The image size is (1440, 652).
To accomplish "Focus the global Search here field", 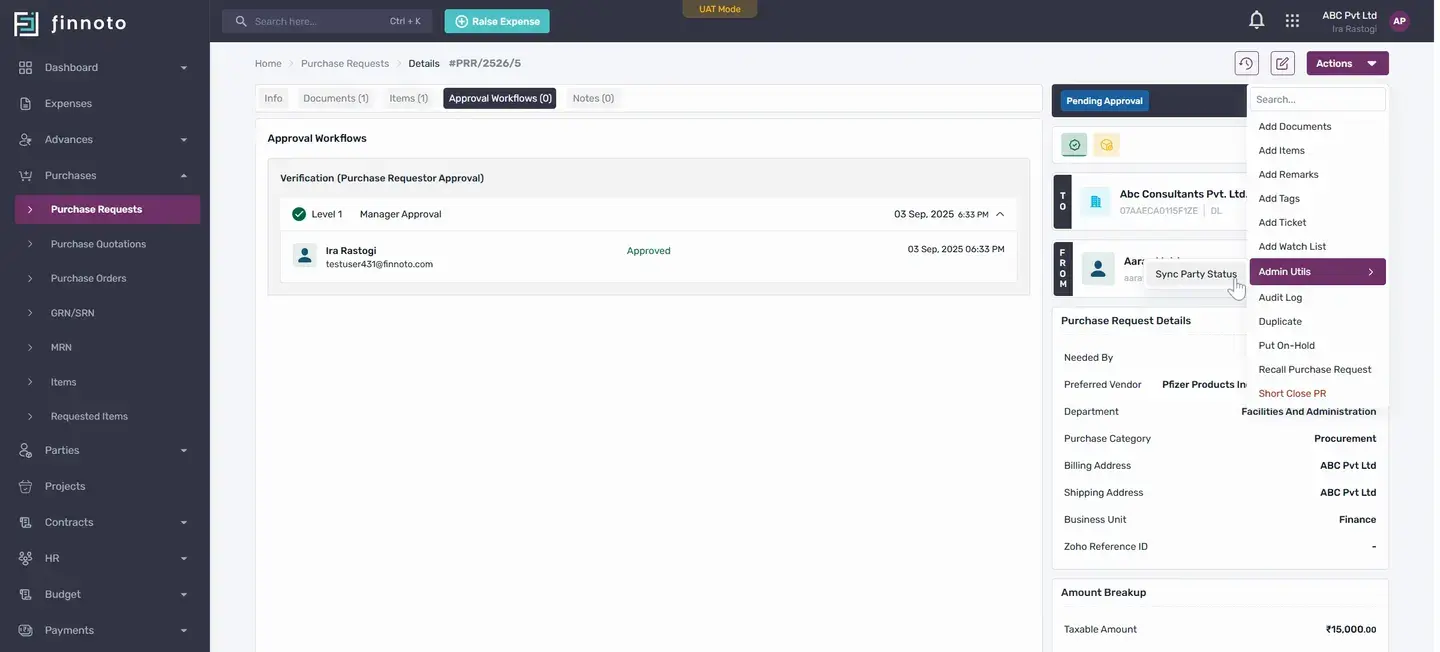I will pos(327,21).
